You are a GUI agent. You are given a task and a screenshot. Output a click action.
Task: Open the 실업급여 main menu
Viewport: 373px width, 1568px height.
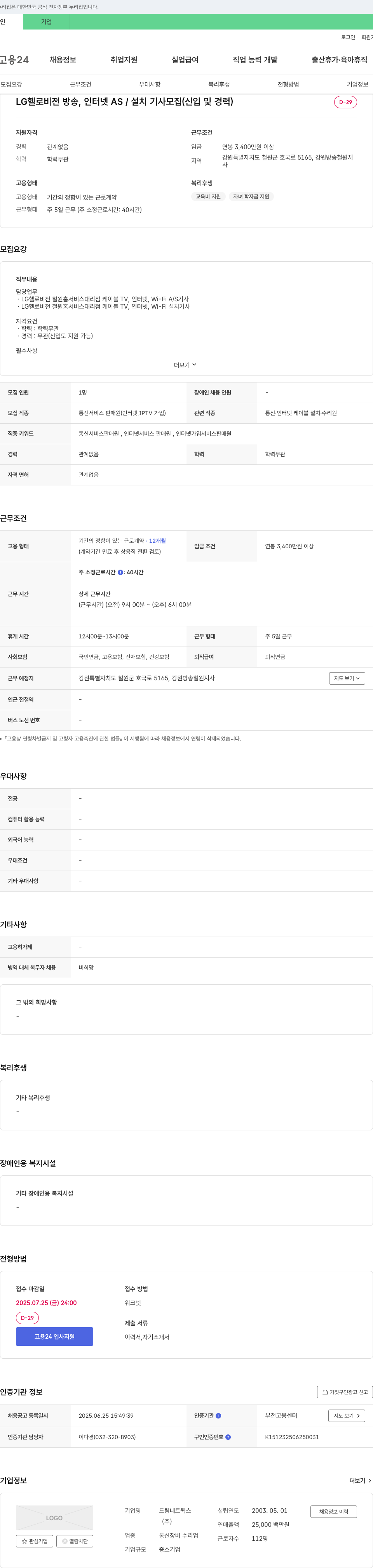[185, 60]
